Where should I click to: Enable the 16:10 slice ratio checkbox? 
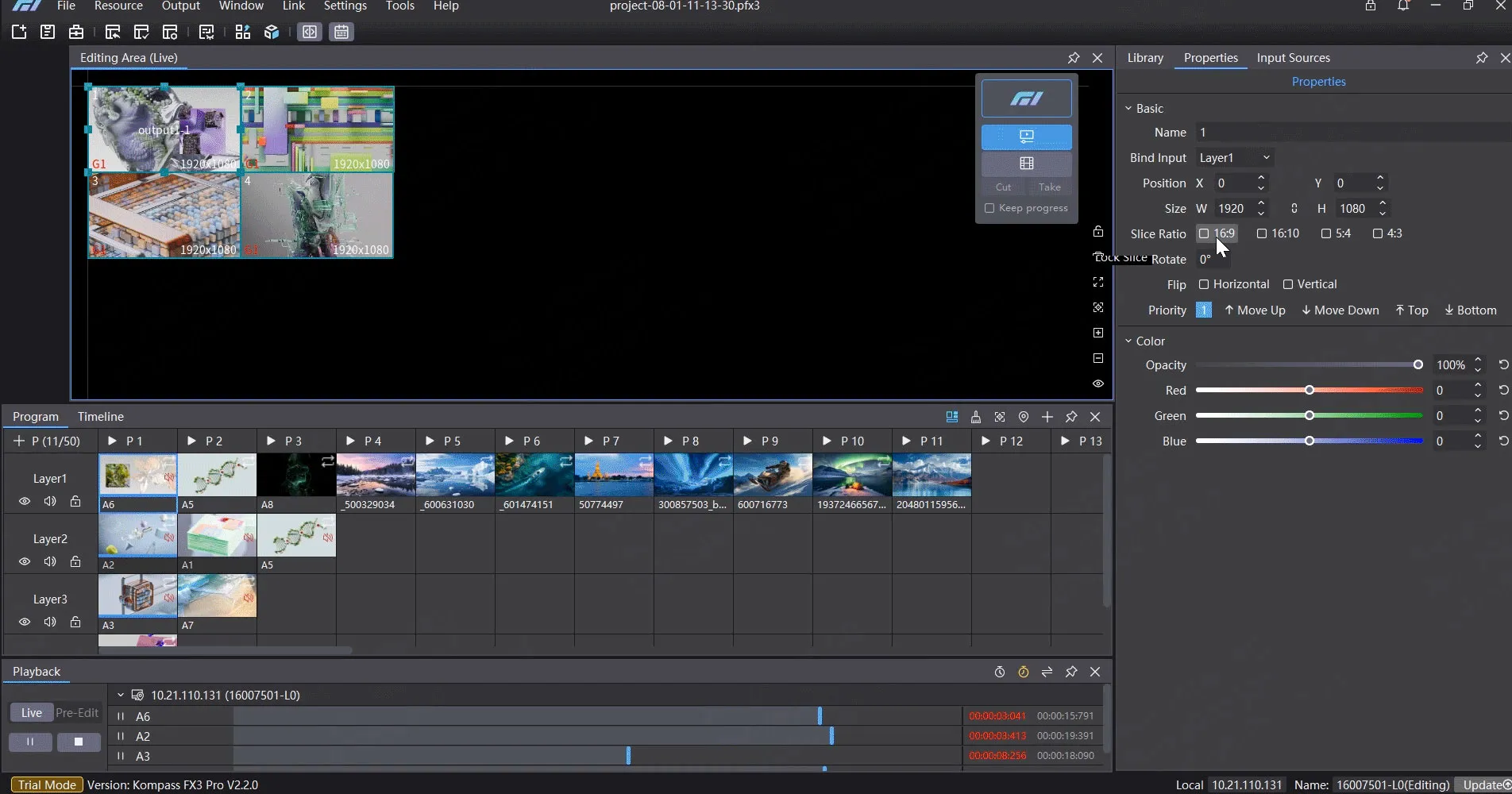point(1262,233)
